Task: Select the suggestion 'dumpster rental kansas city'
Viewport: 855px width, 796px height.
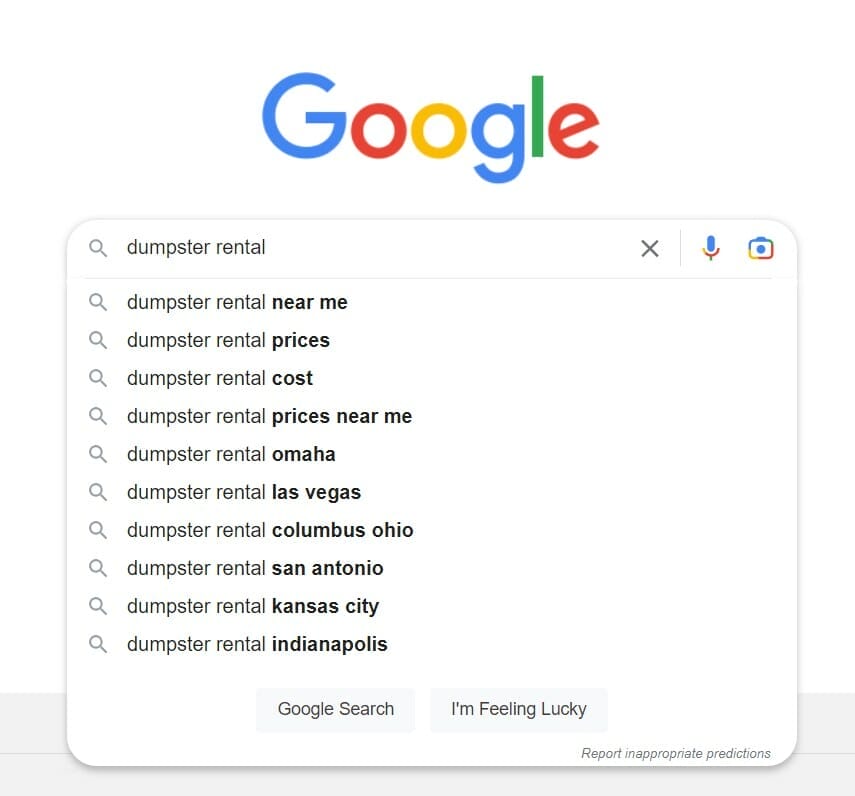Action: 252,605
